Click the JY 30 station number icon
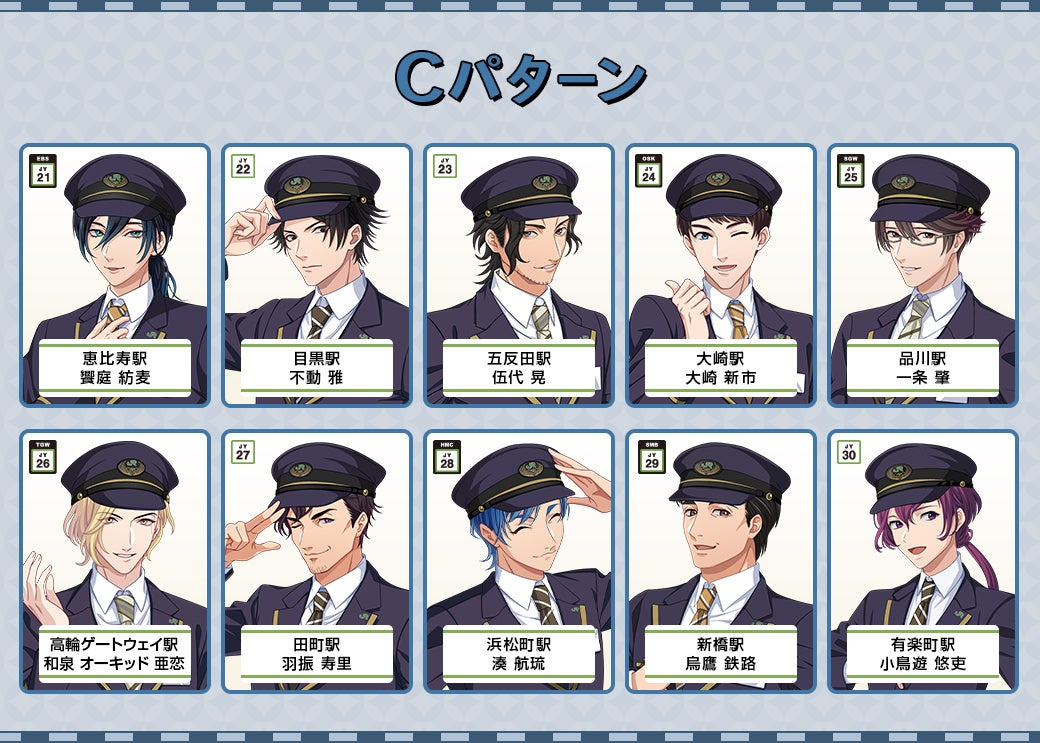This screenshot has height=743, width=1040. point(849,452)
